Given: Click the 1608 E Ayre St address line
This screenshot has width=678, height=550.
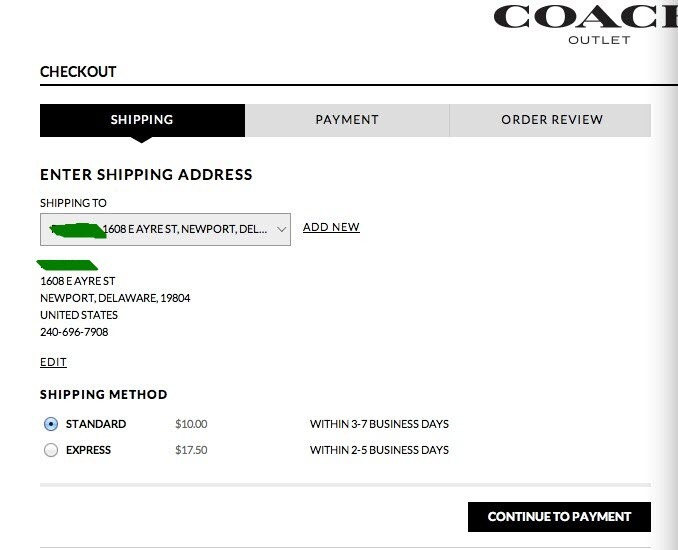Looking at the screenshot, I should tap(77, 281).
